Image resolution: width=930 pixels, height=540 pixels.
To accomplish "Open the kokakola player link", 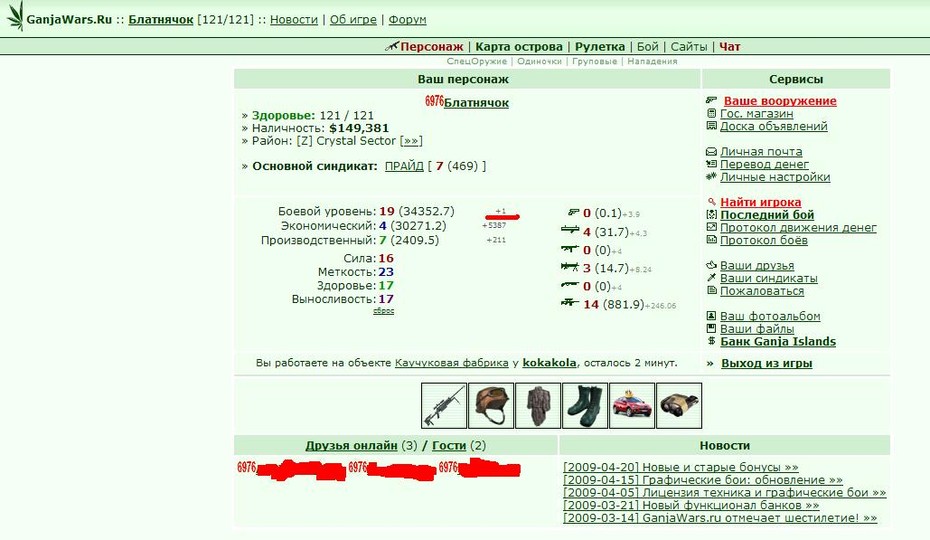I will (549, 363).
